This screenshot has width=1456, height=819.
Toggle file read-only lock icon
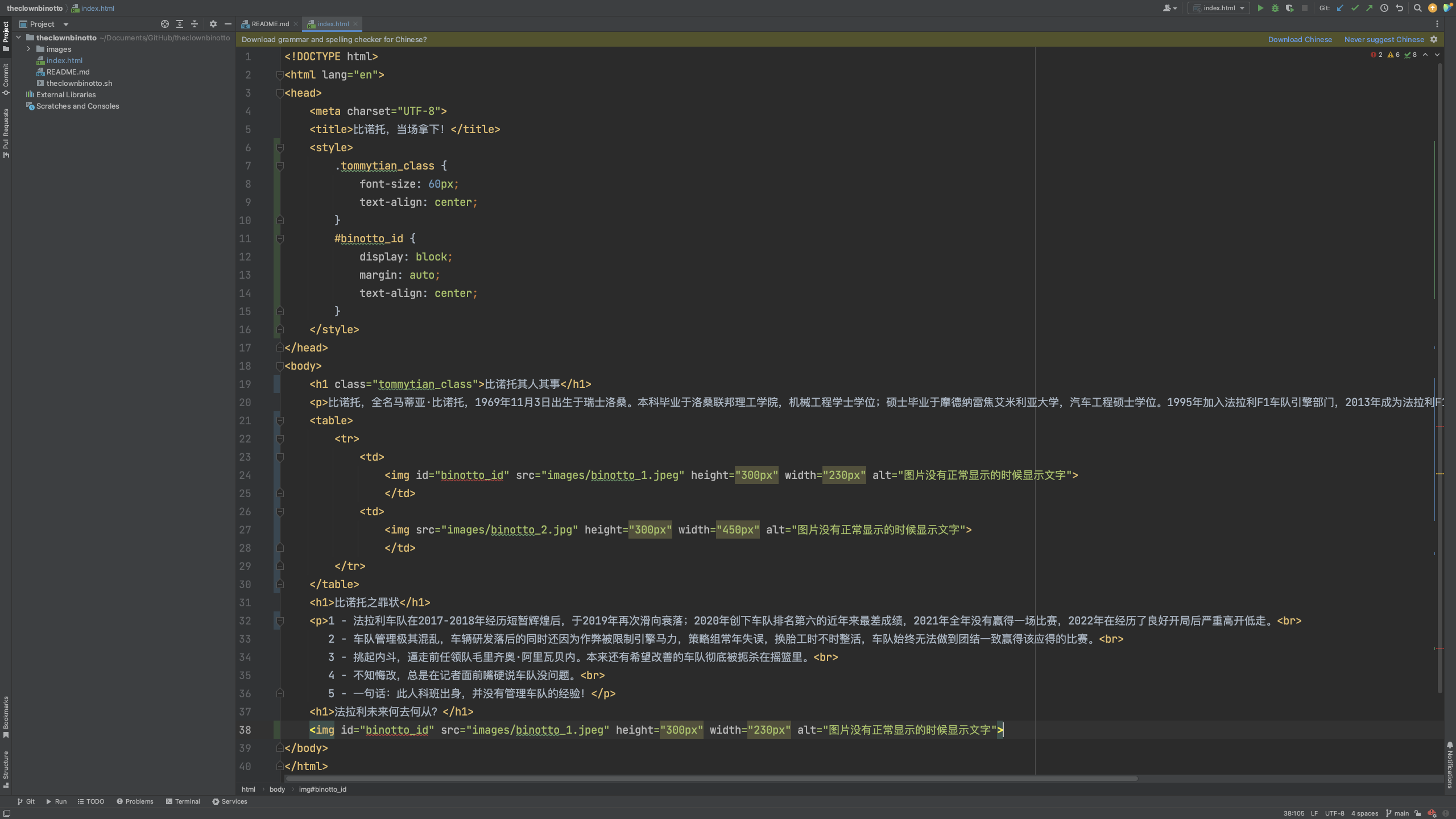click(1418, 813)
